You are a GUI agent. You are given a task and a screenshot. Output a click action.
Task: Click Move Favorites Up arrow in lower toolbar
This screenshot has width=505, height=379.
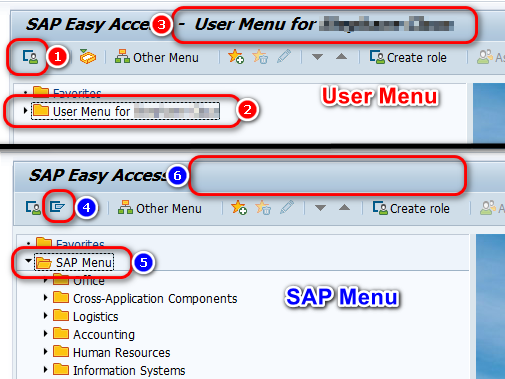click(x=344, y=208)
